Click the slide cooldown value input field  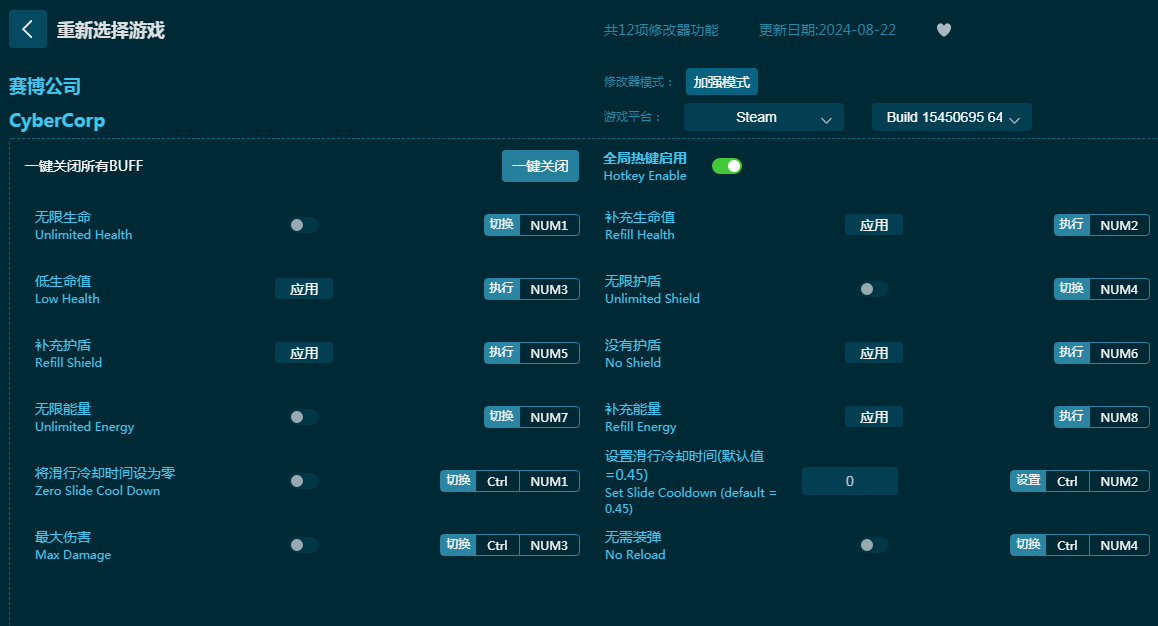coord(849,481)
